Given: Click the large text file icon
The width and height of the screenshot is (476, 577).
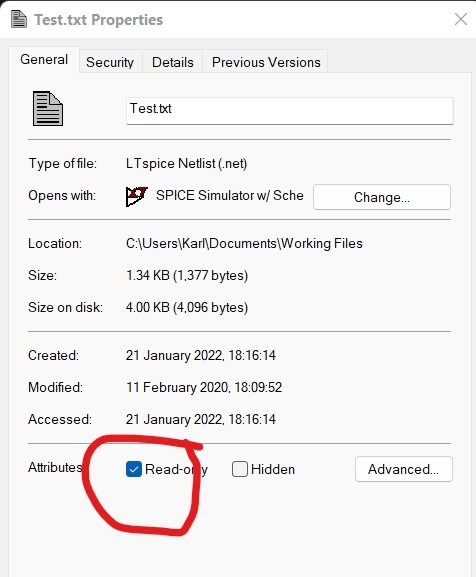Looking at the screenshot, I should pos(48,109).
